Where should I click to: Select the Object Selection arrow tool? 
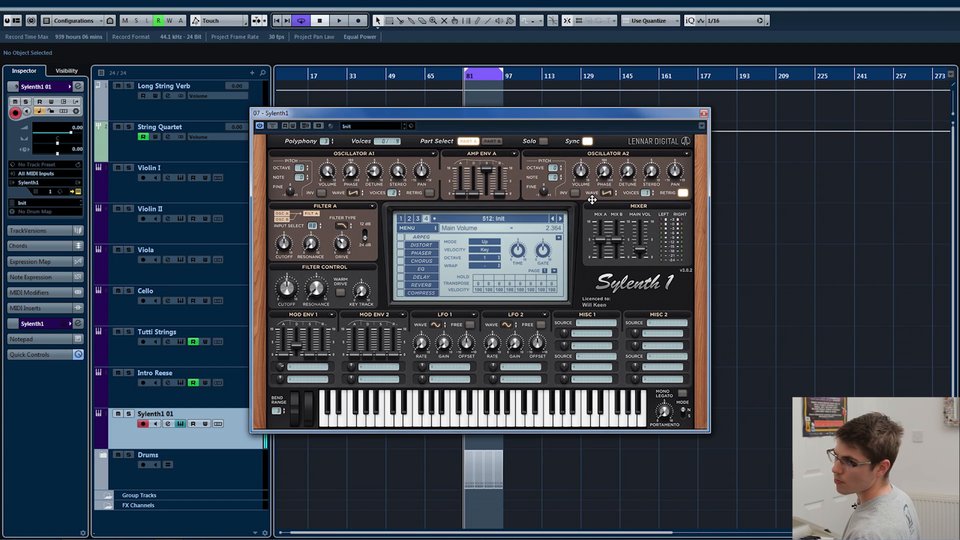click(378, 20)
